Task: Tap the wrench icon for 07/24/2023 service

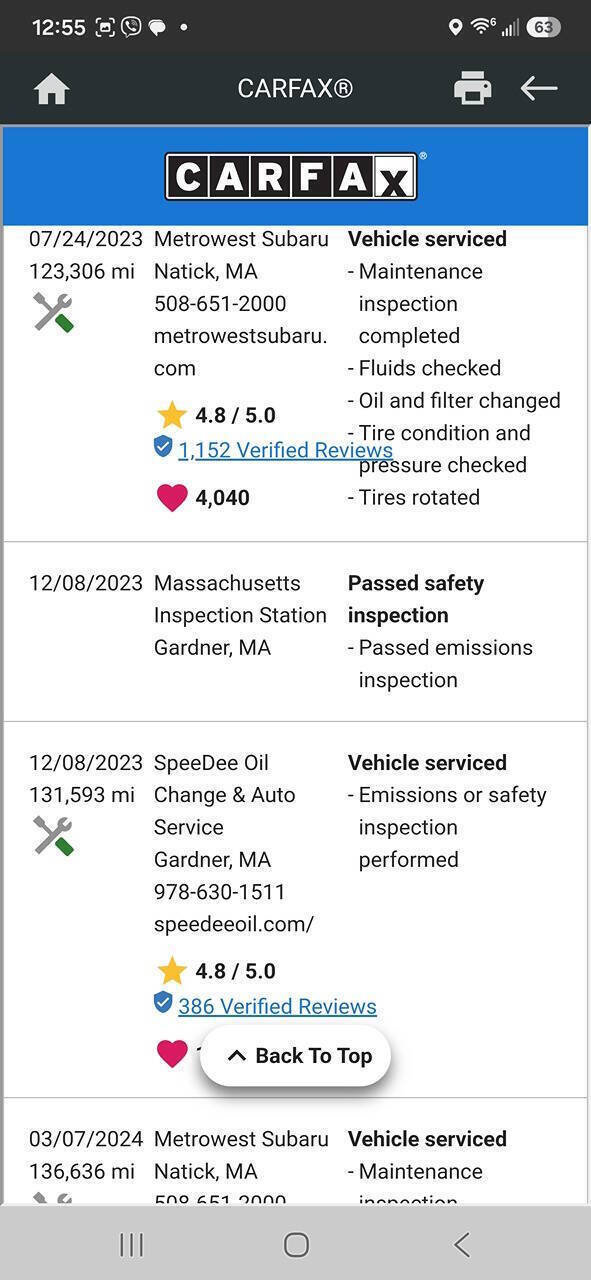Action: 53,312
